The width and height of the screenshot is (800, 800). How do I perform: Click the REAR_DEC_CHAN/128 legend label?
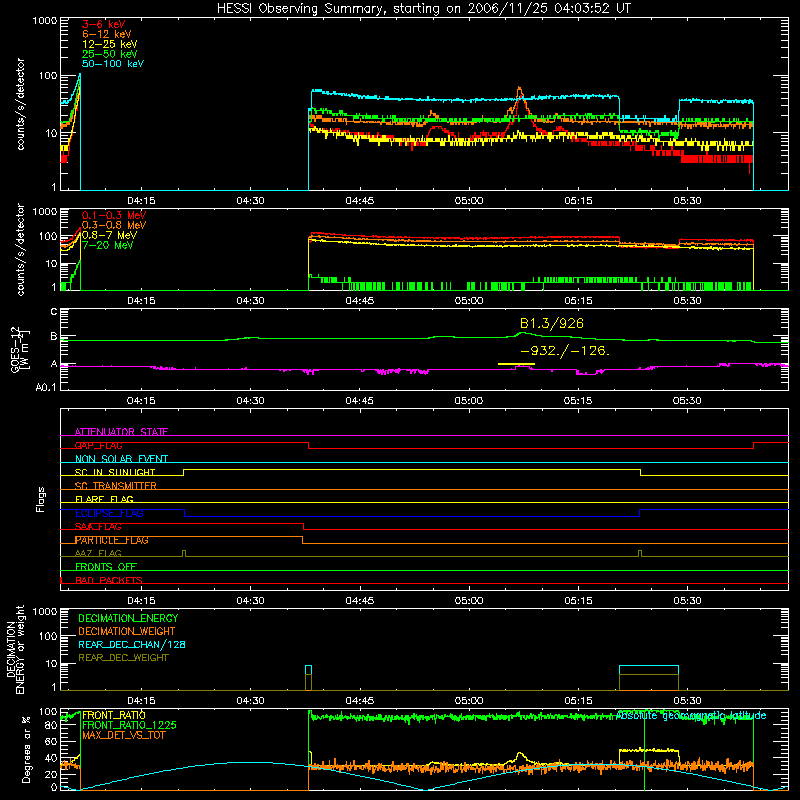click(132, 644)
